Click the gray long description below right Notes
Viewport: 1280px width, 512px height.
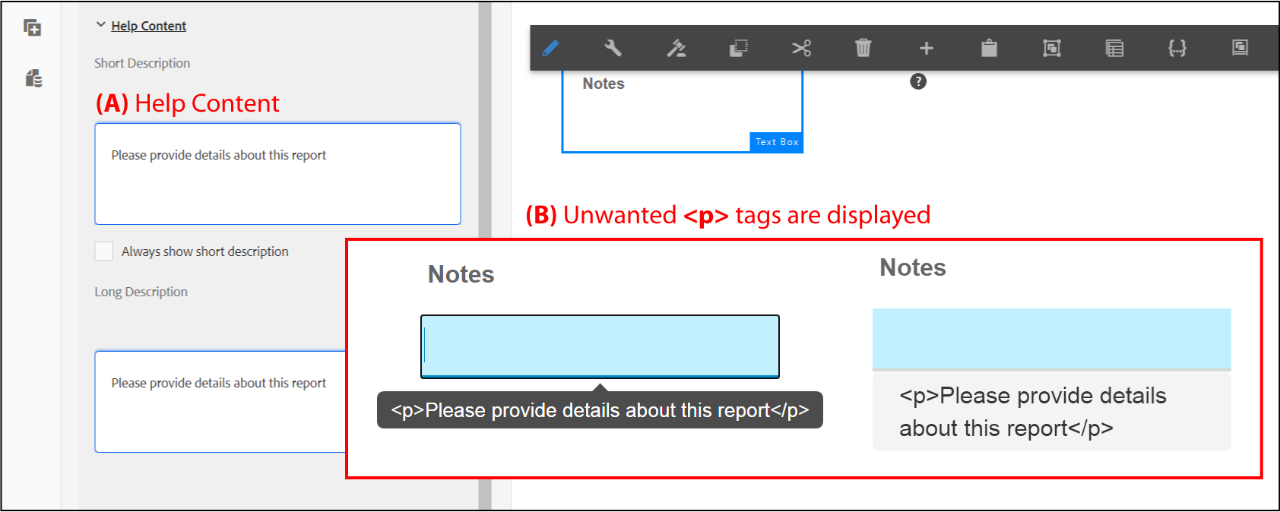click(1052, 412)
